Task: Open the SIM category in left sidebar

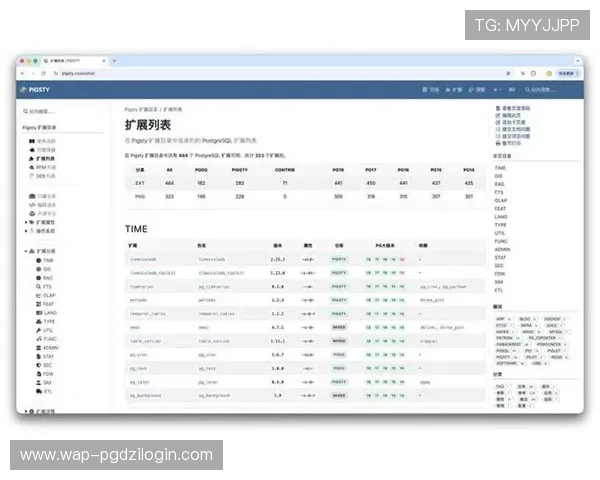Action: click(x=47, y=382)
